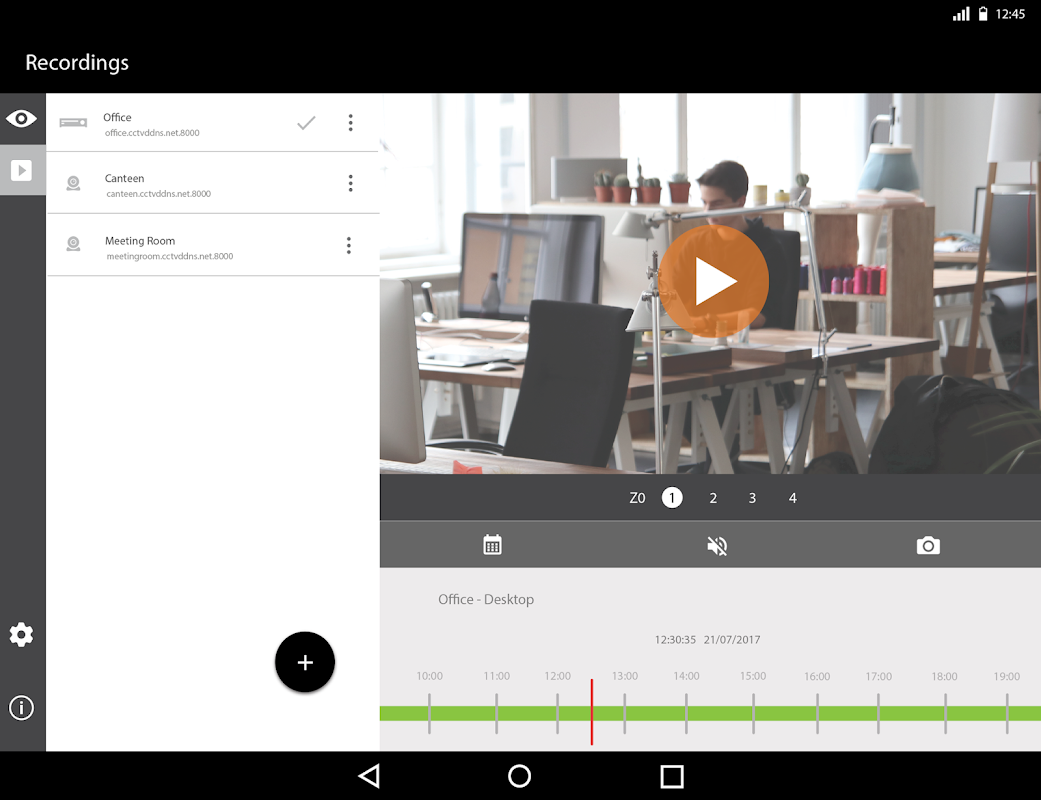This screenshot has height=800, width=1041.
Task: Open Meeting Room device overflow menu
Action: tap(349, 246)
